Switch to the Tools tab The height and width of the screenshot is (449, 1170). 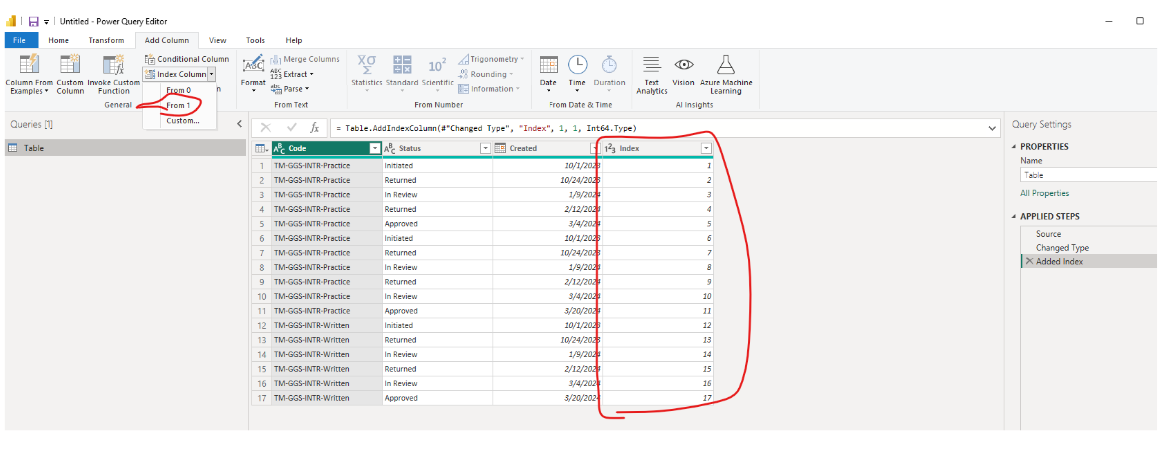[x=255, y=40]
